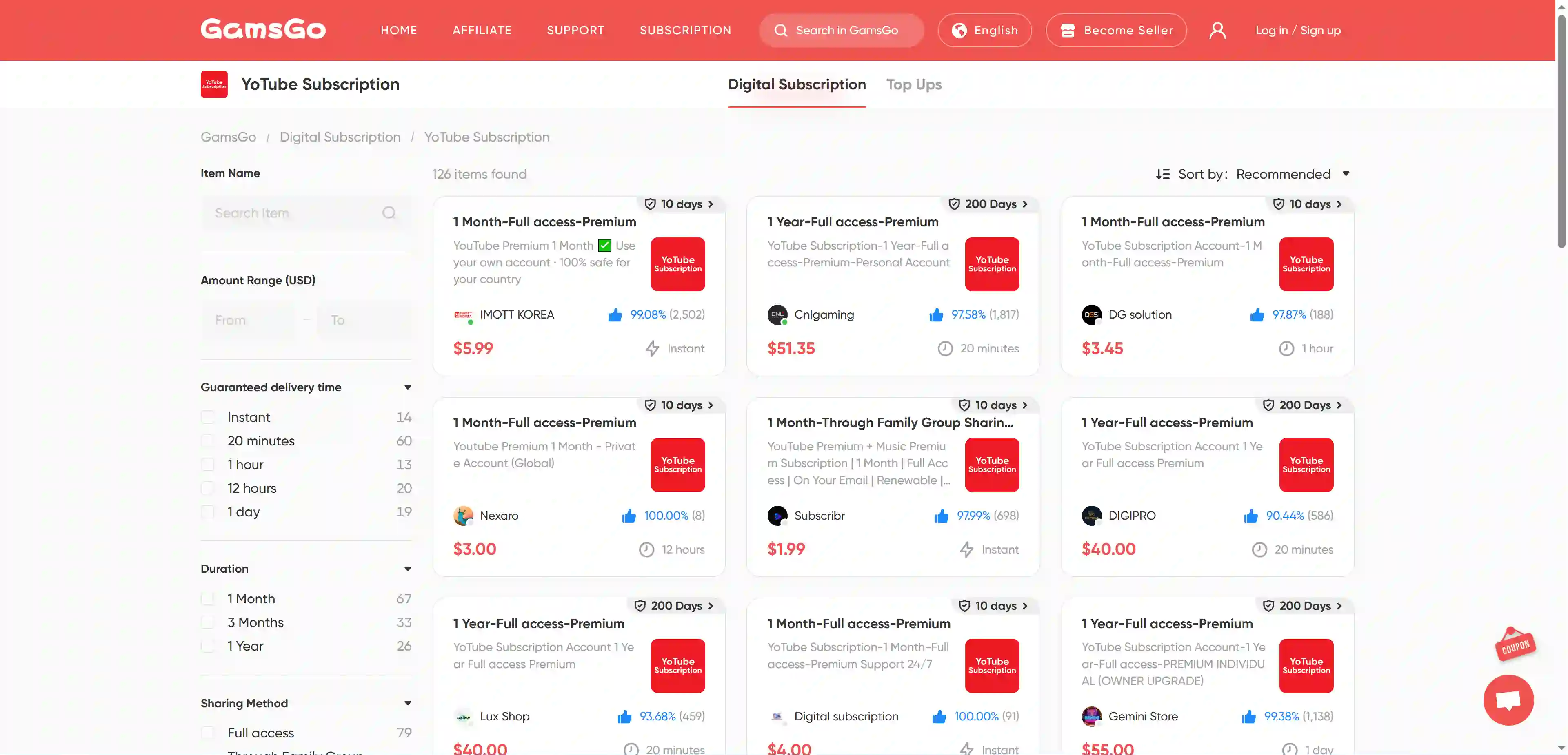Click the IMOTT KOREA seller avatar
Viewport: 1568px width, 755px height.
coord(463,315)
